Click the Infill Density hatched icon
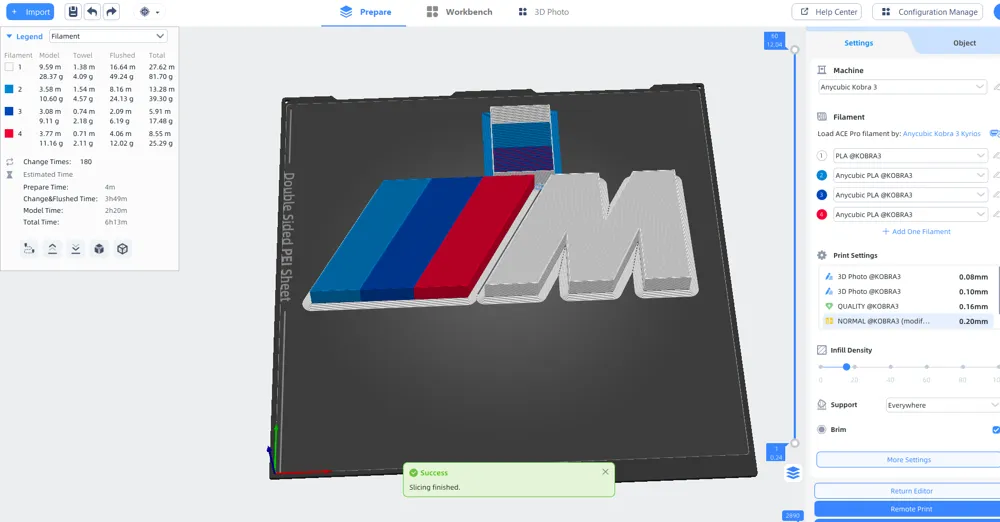Screen dimensions: 1000x522 pyautogui.click(x=821, y=350)
